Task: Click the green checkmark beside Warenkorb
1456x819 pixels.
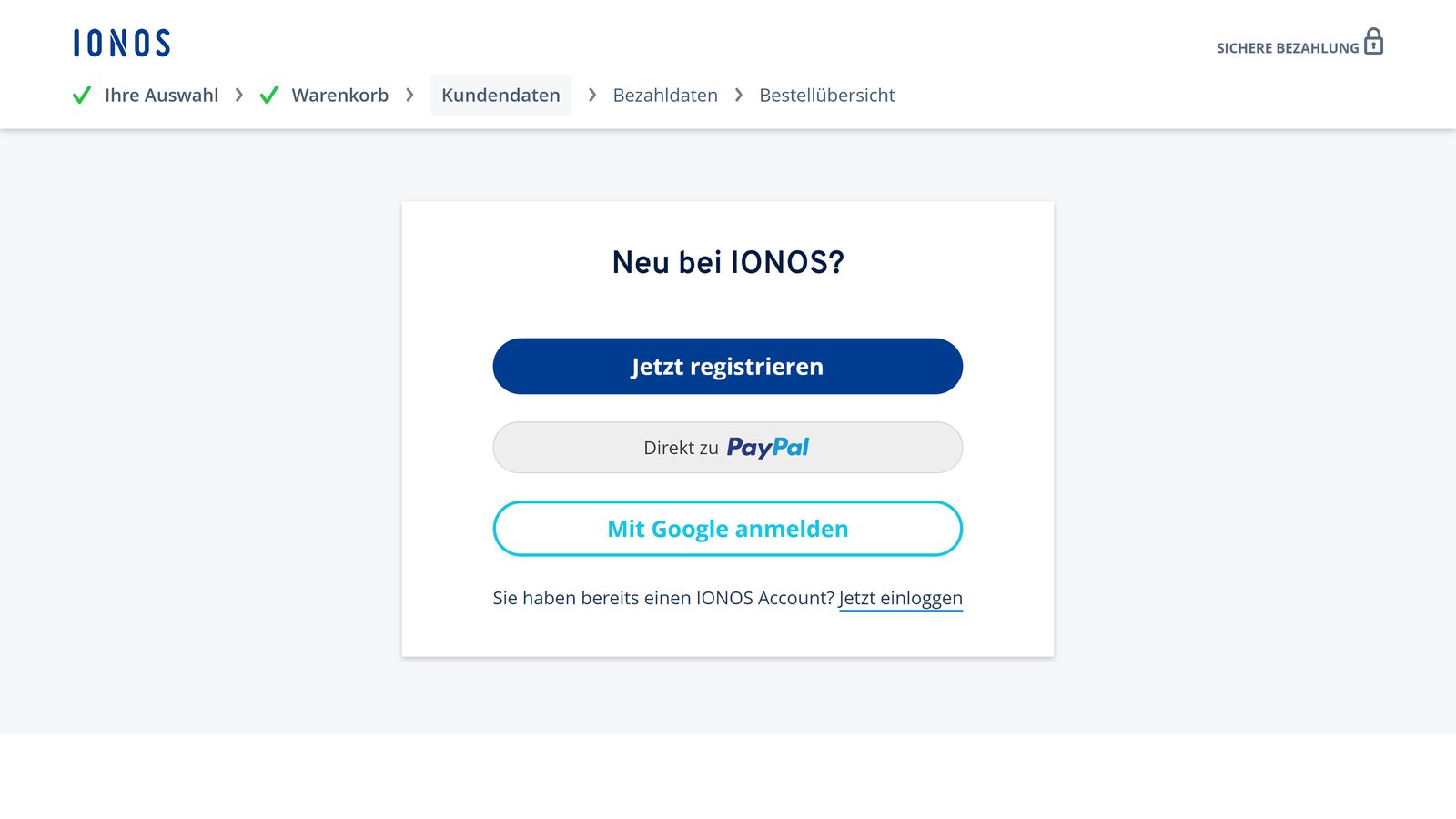Action: click(x=268, y=94)
